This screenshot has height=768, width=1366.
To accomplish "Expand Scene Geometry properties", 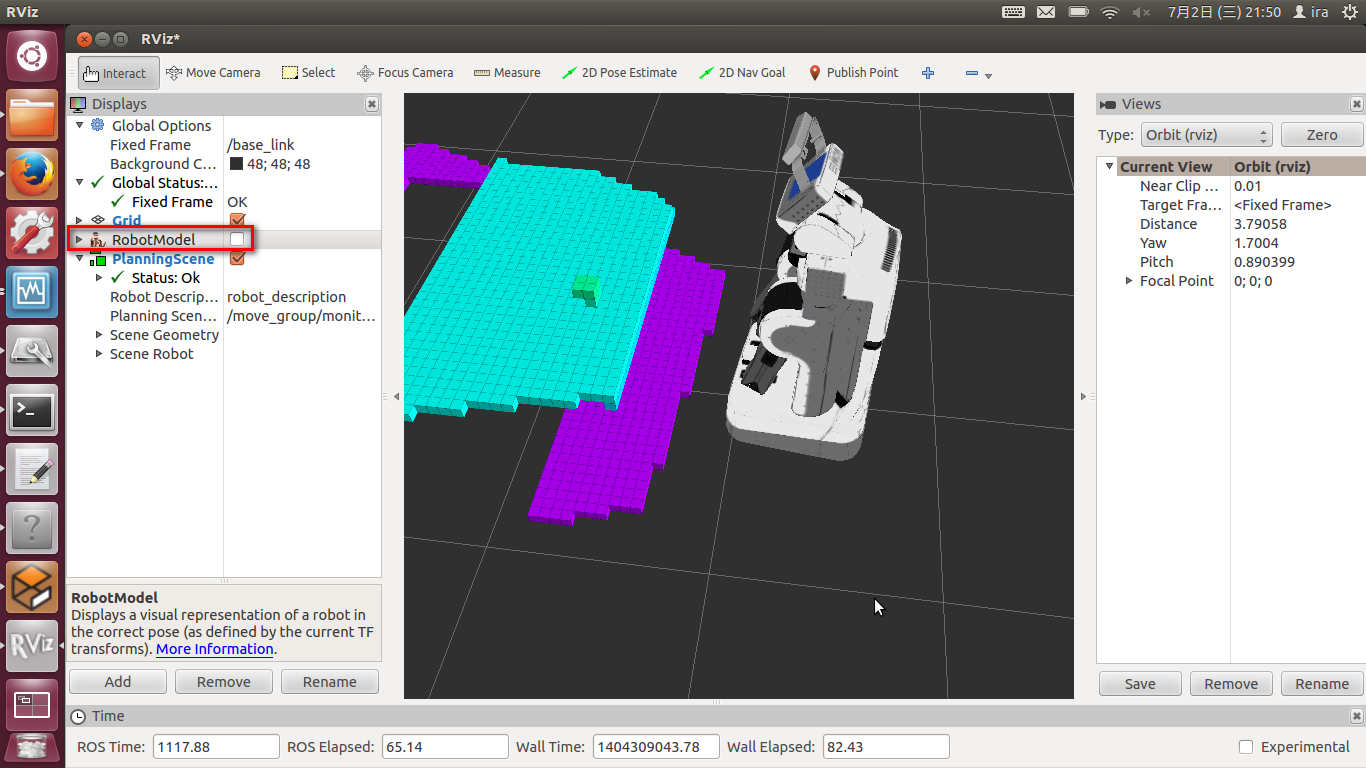I will [99, 335].
